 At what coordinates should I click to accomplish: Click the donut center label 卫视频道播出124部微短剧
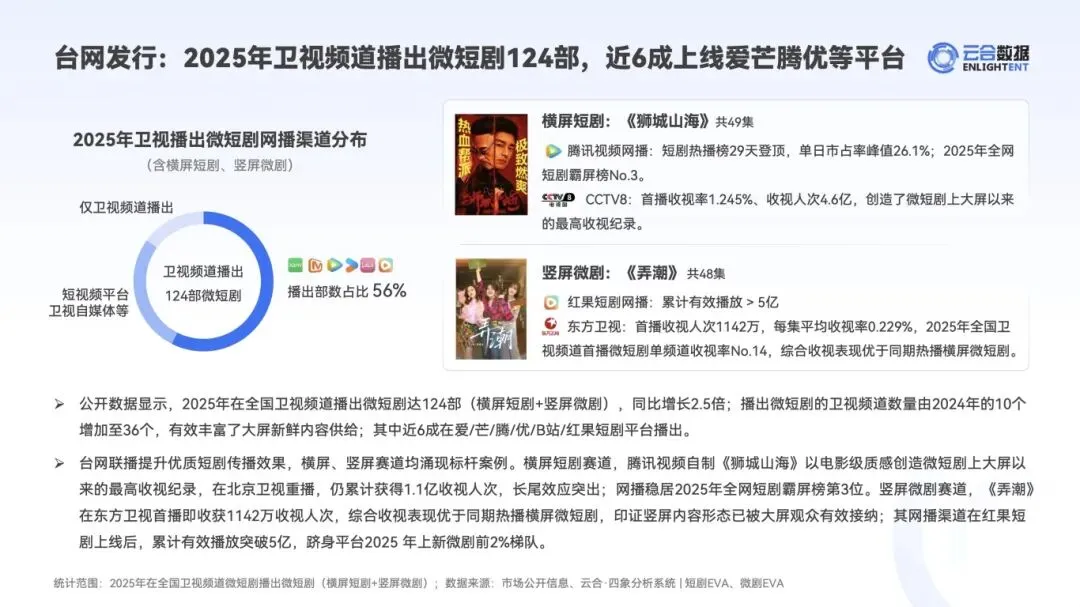click(x=203, y=283)
